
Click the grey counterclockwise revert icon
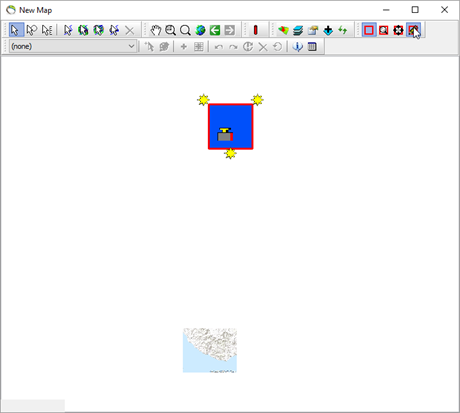tap(277, 47)
